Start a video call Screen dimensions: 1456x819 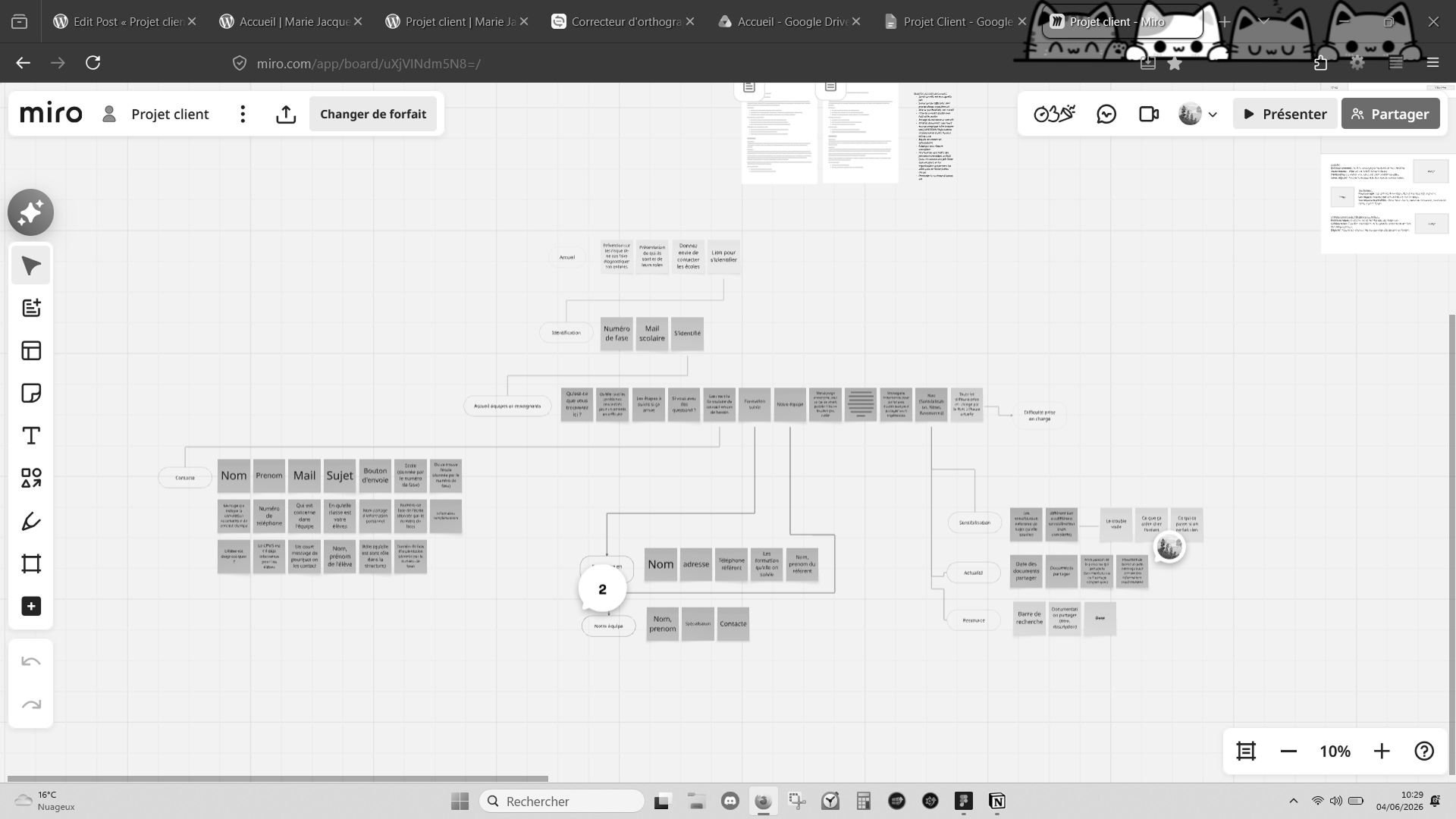coord(1149,114)
